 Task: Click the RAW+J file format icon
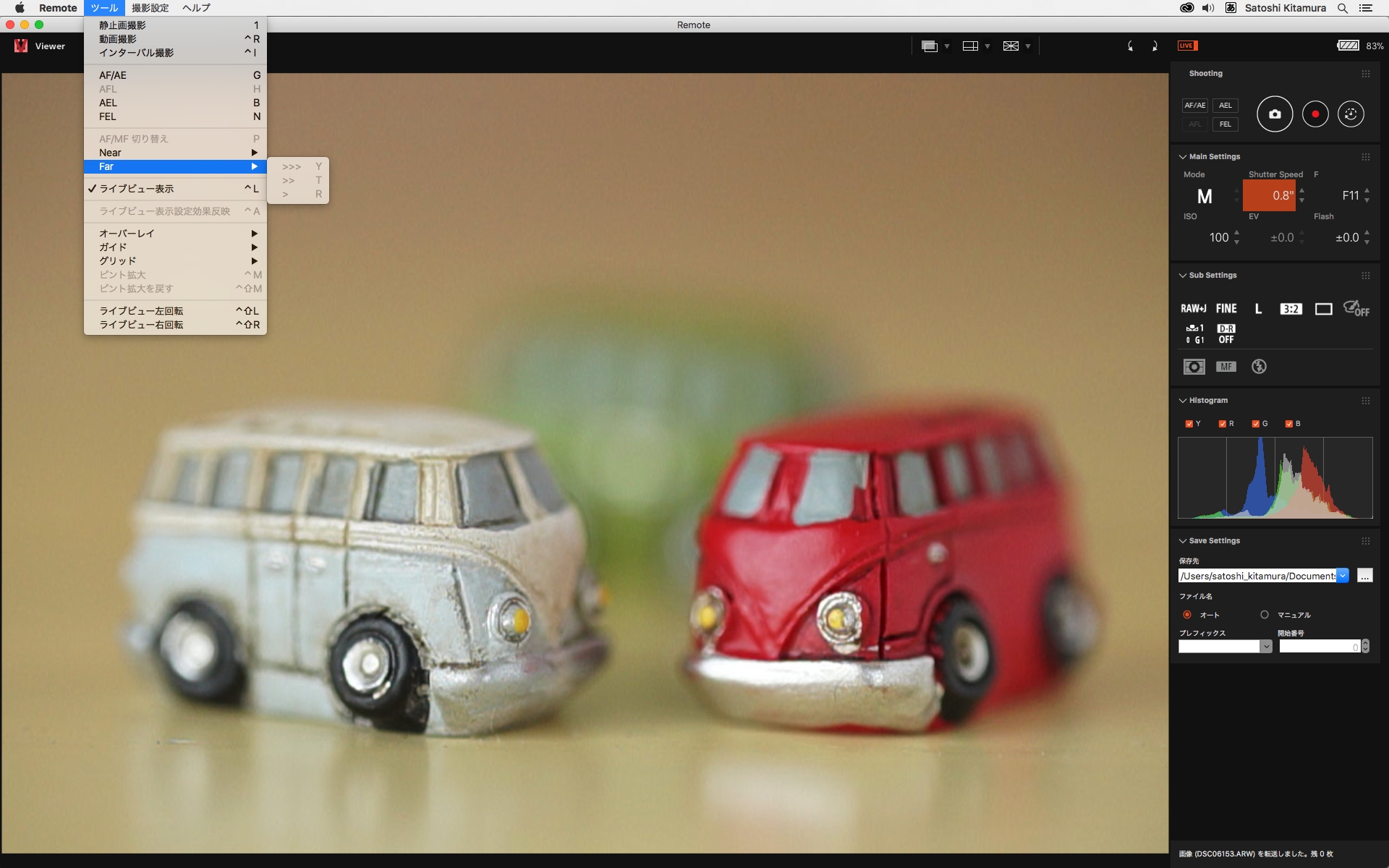[1193, 309]
